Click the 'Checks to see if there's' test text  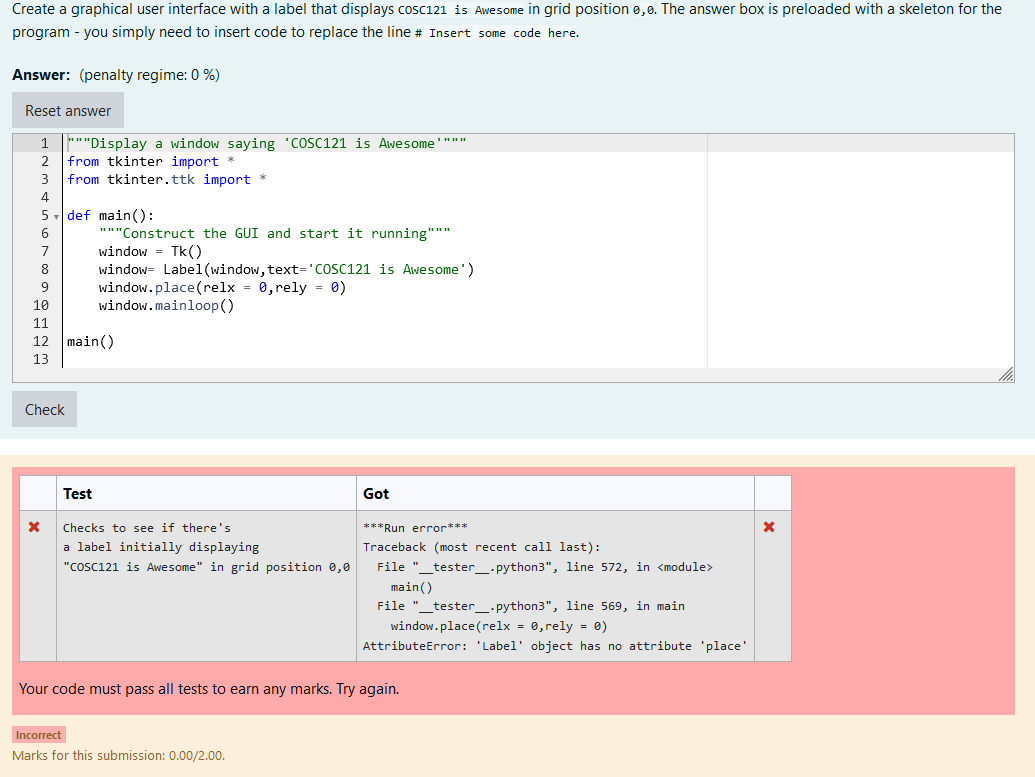[x=147, y=527]
